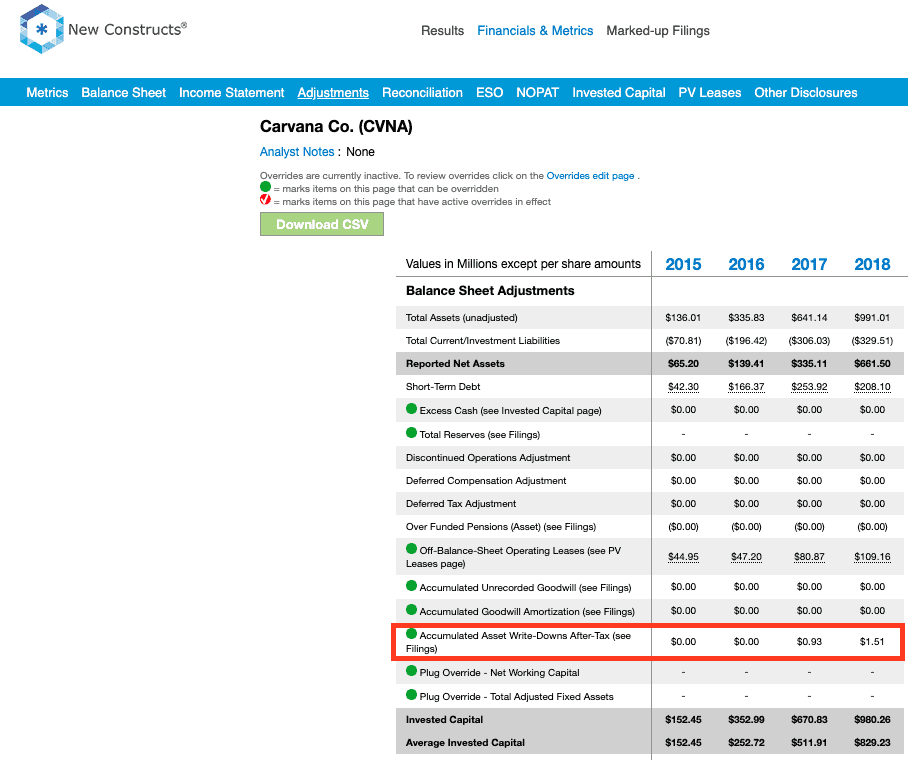Click 2015 Short-Term Debt value $42.30
Image resolution: width=908 pixels, height=760 pixels.
[x=683, y=387]
